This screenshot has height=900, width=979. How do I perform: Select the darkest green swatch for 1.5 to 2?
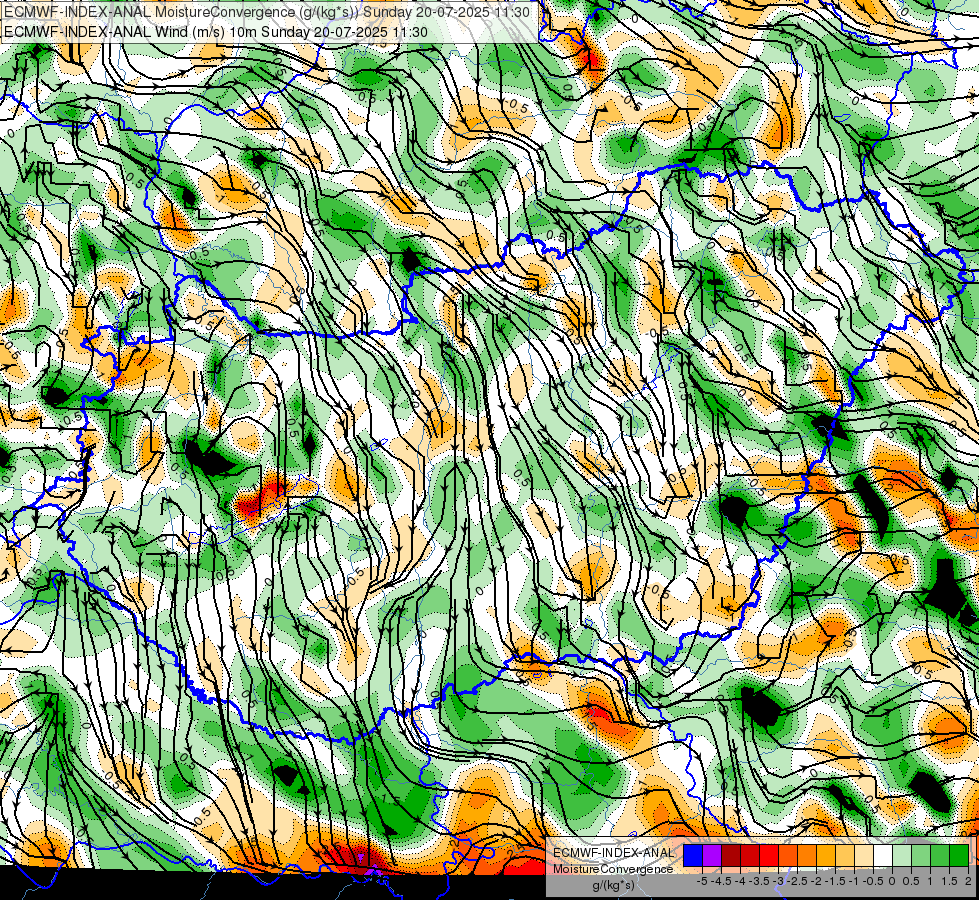[x=959, y=856]
